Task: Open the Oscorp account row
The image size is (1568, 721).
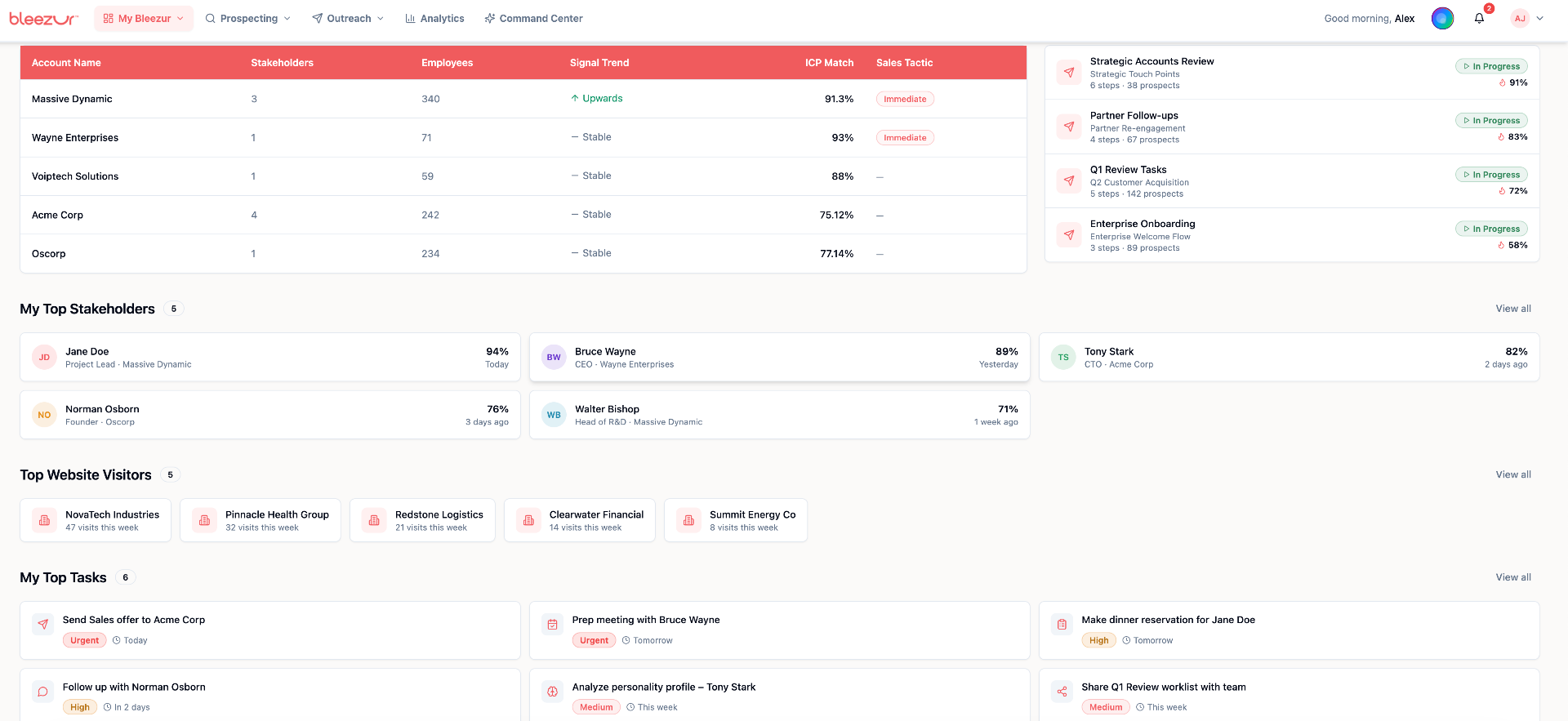Action: (523, 253)
